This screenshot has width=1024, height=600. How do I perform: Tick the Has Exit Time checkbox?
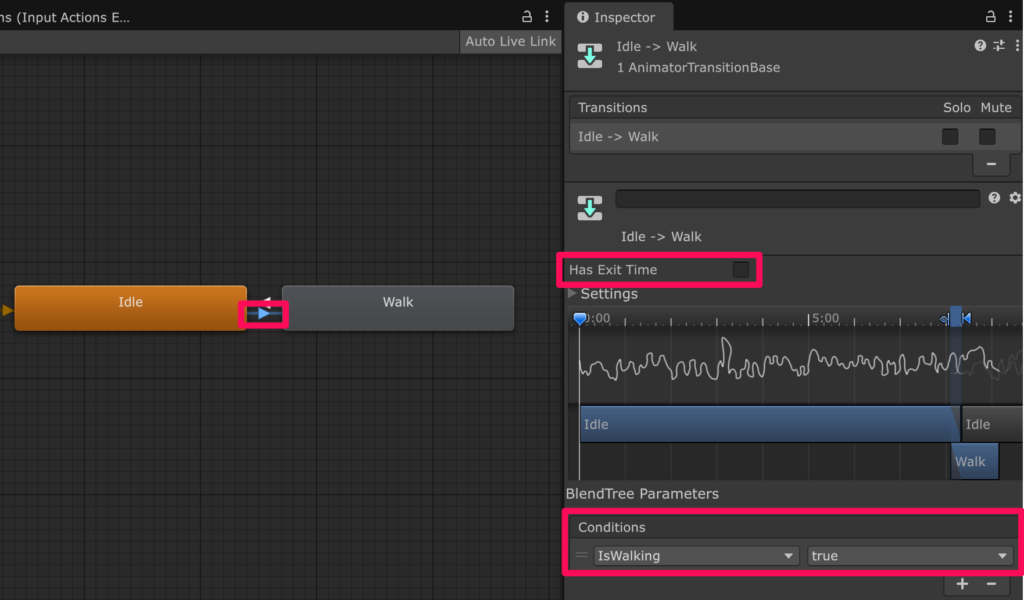[741, 270]
